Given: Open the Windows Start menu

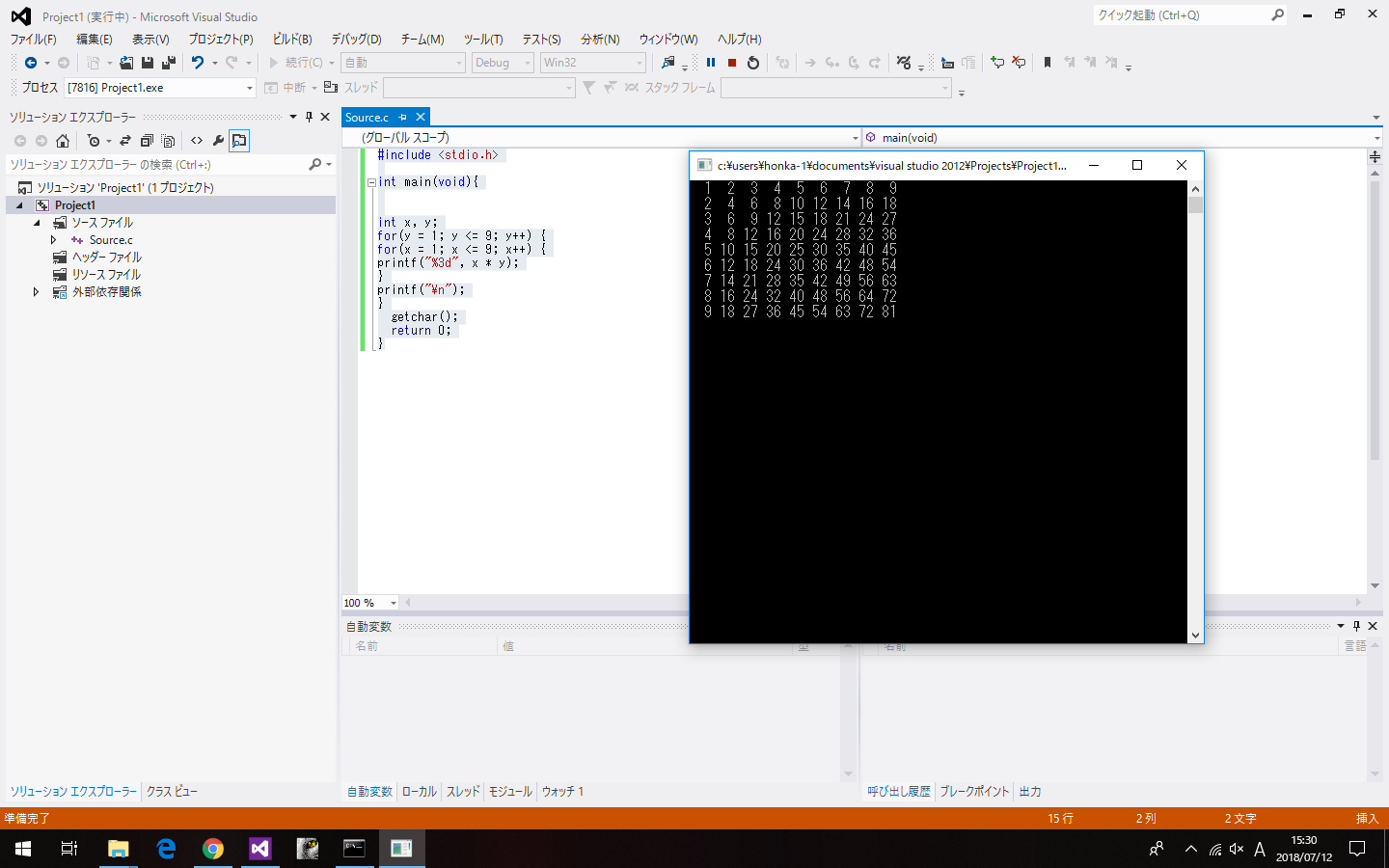Looking at the screenshot, I should [23, 849].
